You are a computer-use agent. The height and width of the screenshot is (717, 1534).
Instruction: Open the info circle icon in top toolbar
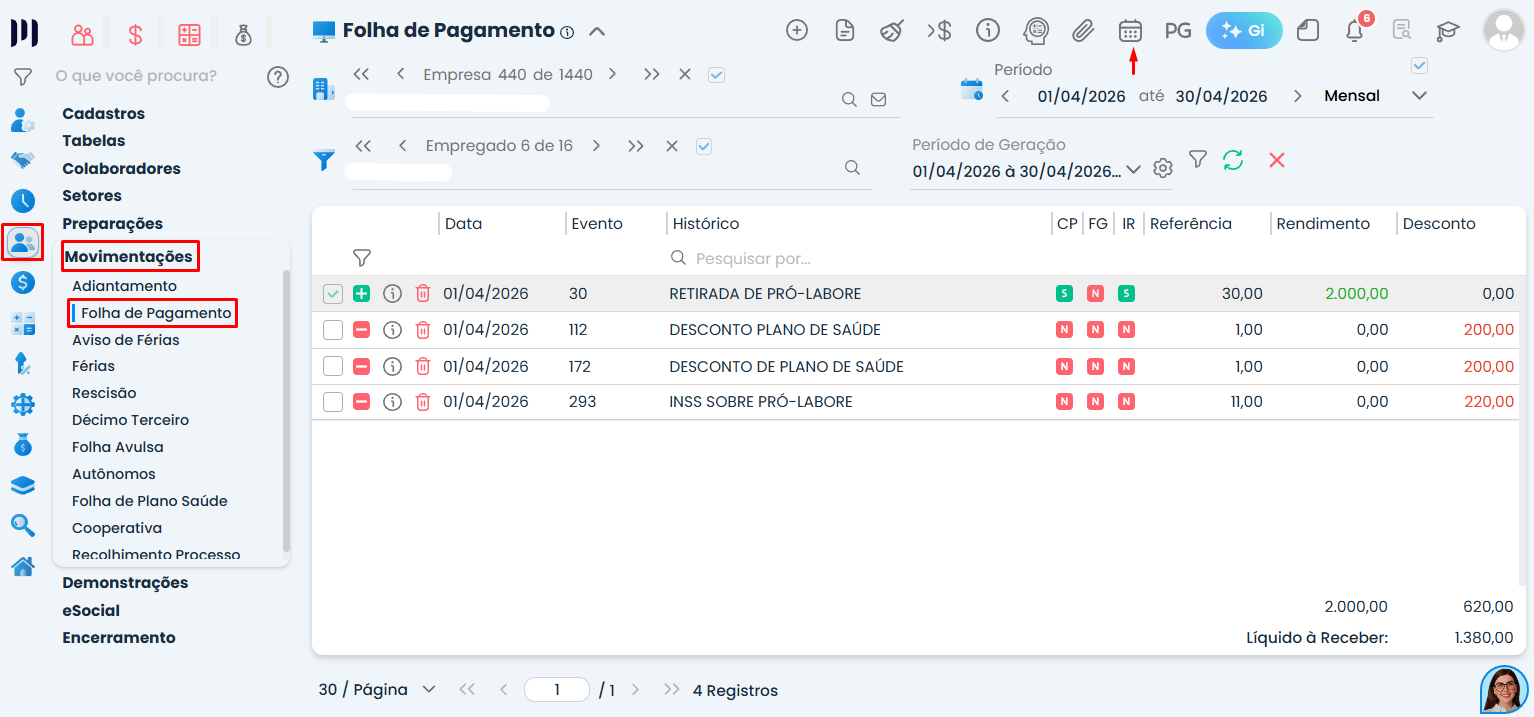click(988, 30)
